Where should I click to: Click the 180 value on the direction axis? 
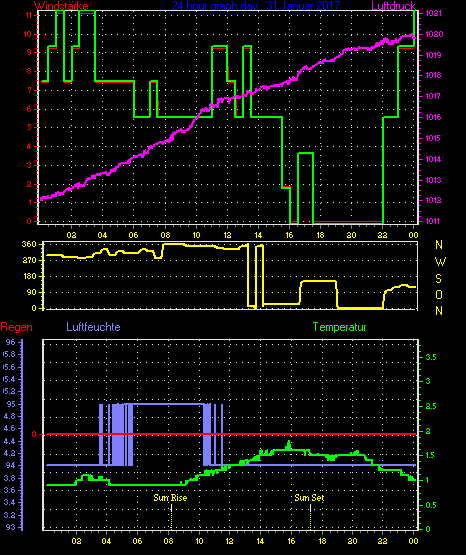(29, 276)
